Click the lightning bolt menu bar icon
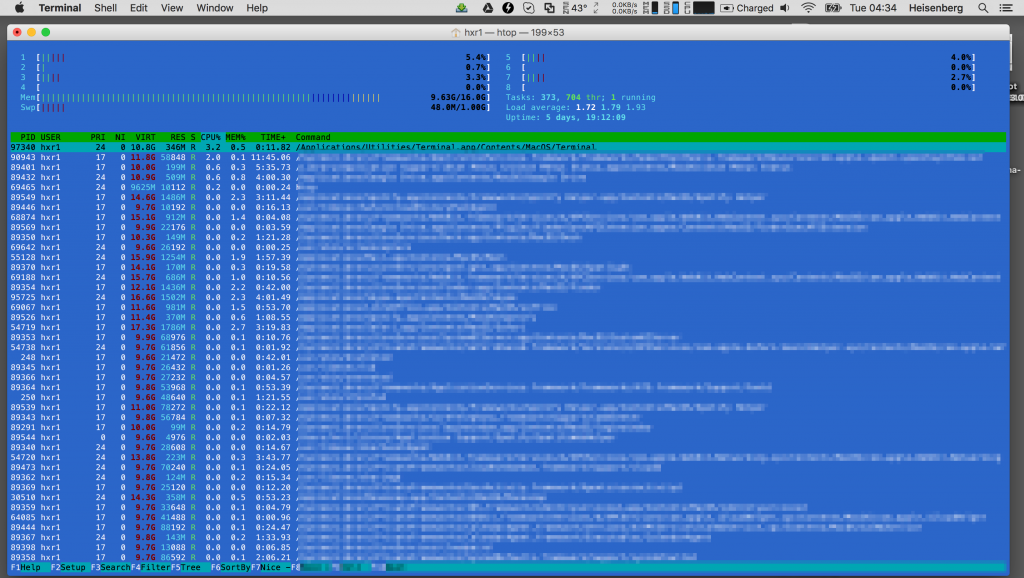 pos(508,8)
